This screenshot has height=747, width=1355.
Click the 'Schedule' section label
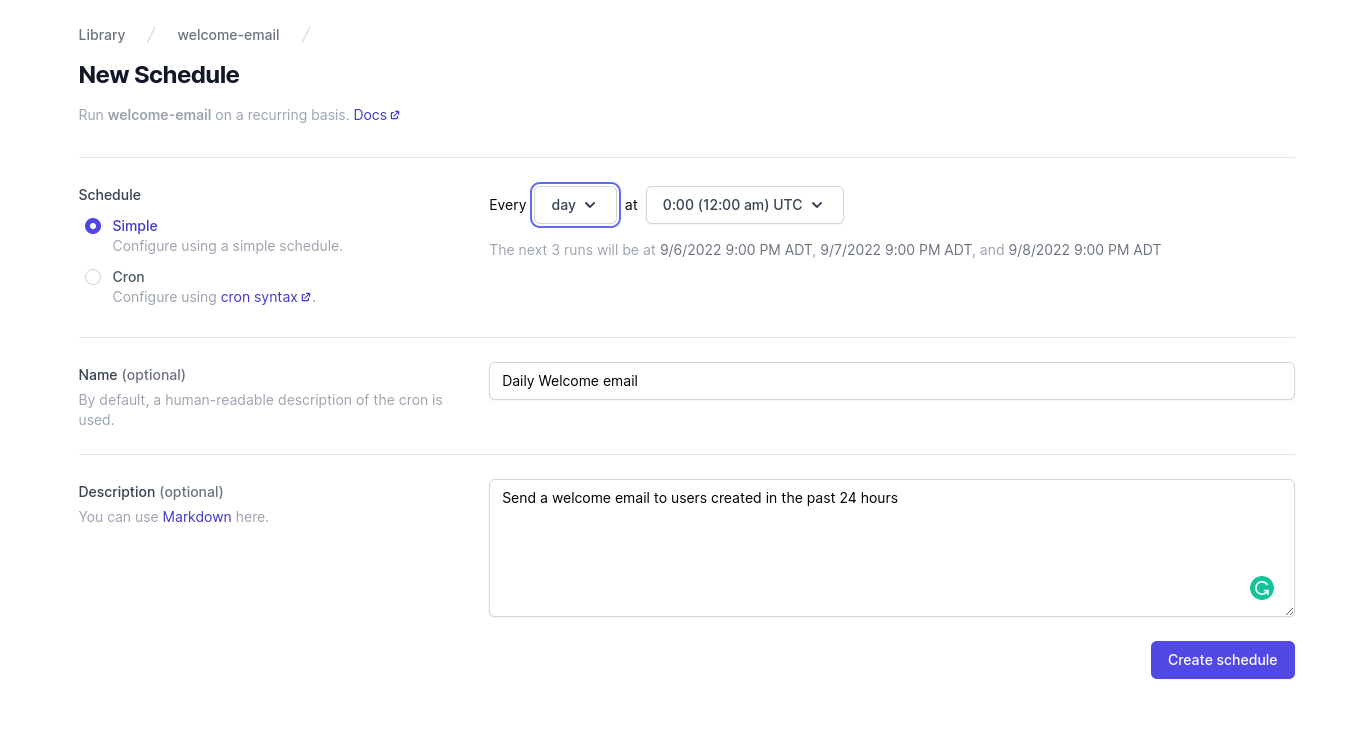pyautogui.click(x=110, y=195)
